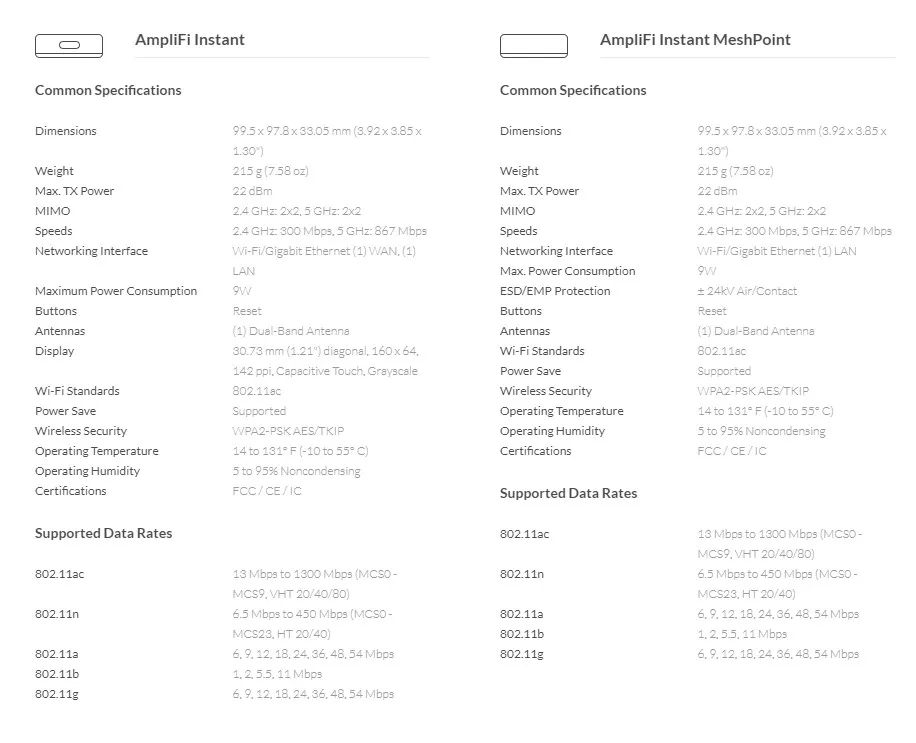Click Common Specifications under Instant MeshPoint
The image size is (916, 743).
[x=573, y=91]
